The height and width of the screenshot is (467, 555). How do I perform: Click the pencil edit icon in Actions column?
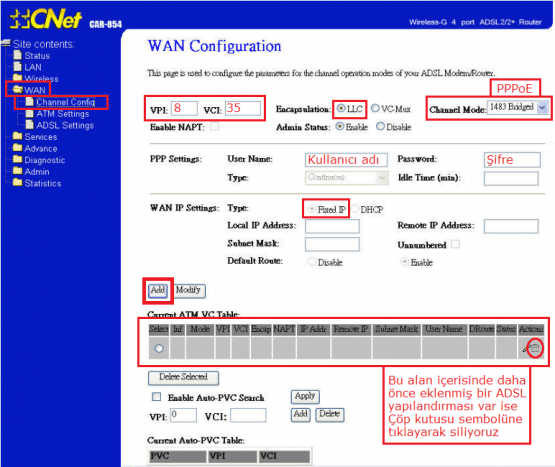526,349
